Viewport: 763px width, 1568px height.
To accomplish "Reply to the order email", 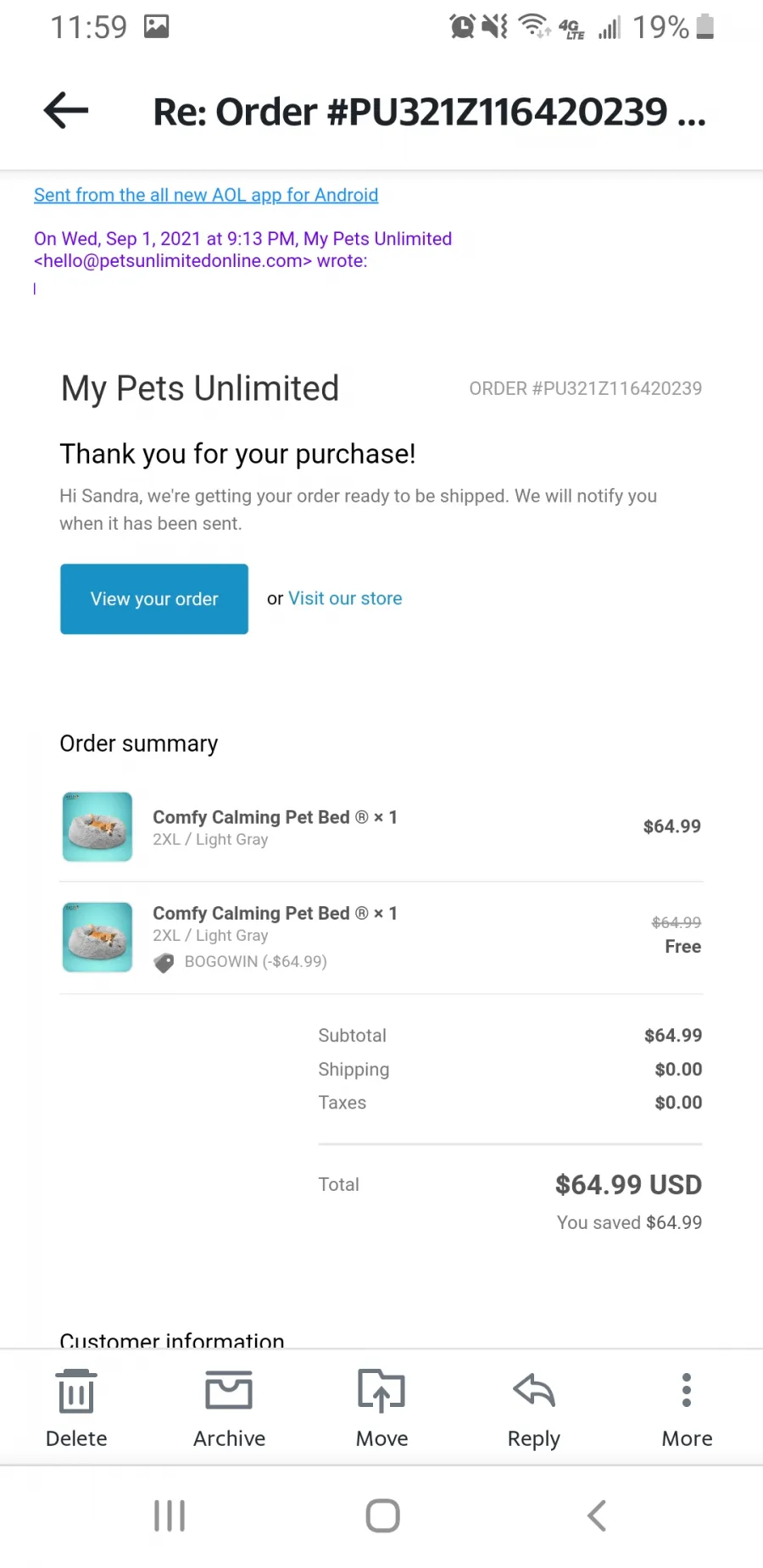I will click(x=534, y=1408).
